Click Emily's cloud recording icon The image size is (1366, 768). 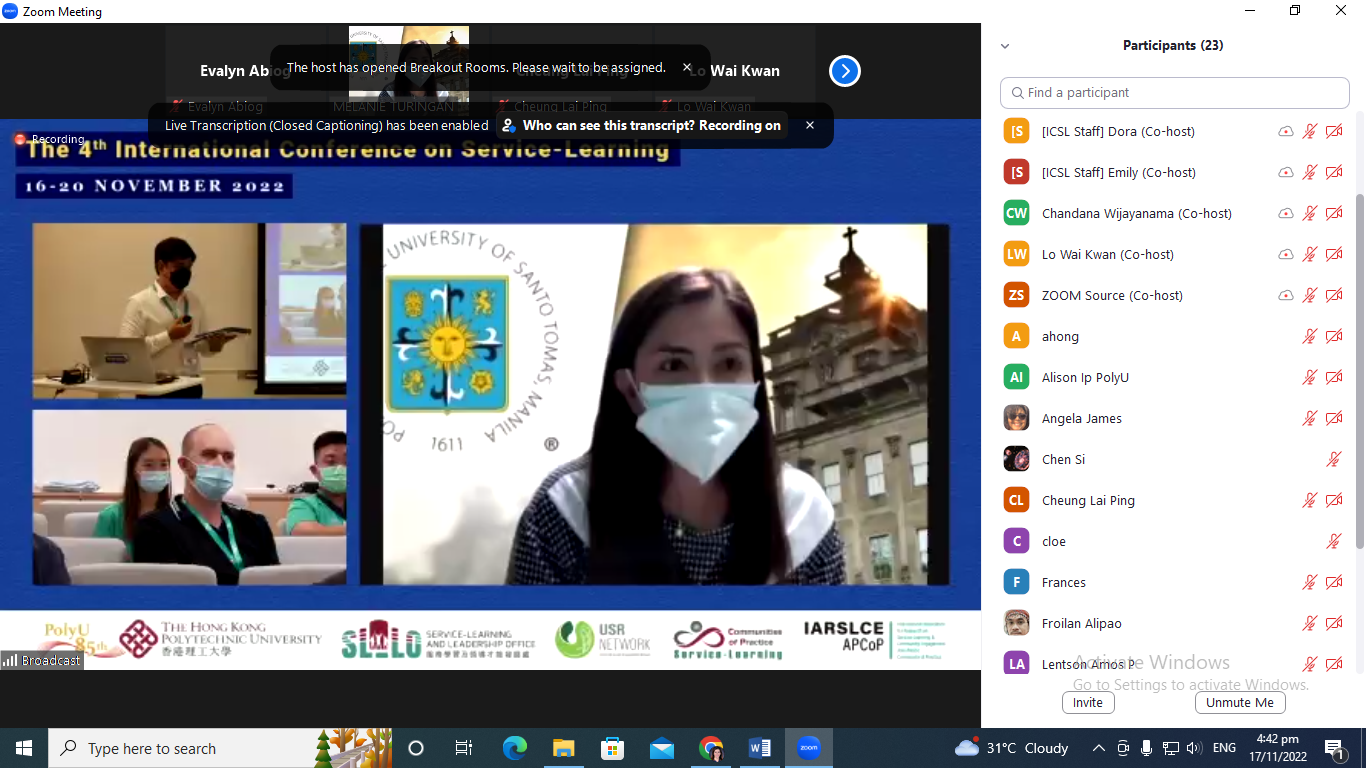tap(1286, 172)
